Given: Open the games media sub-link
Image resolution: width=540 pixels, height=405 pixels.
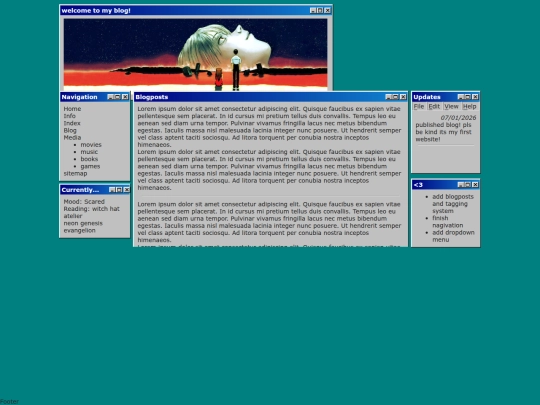Looking at the screenshot, I should pos(90,166).
